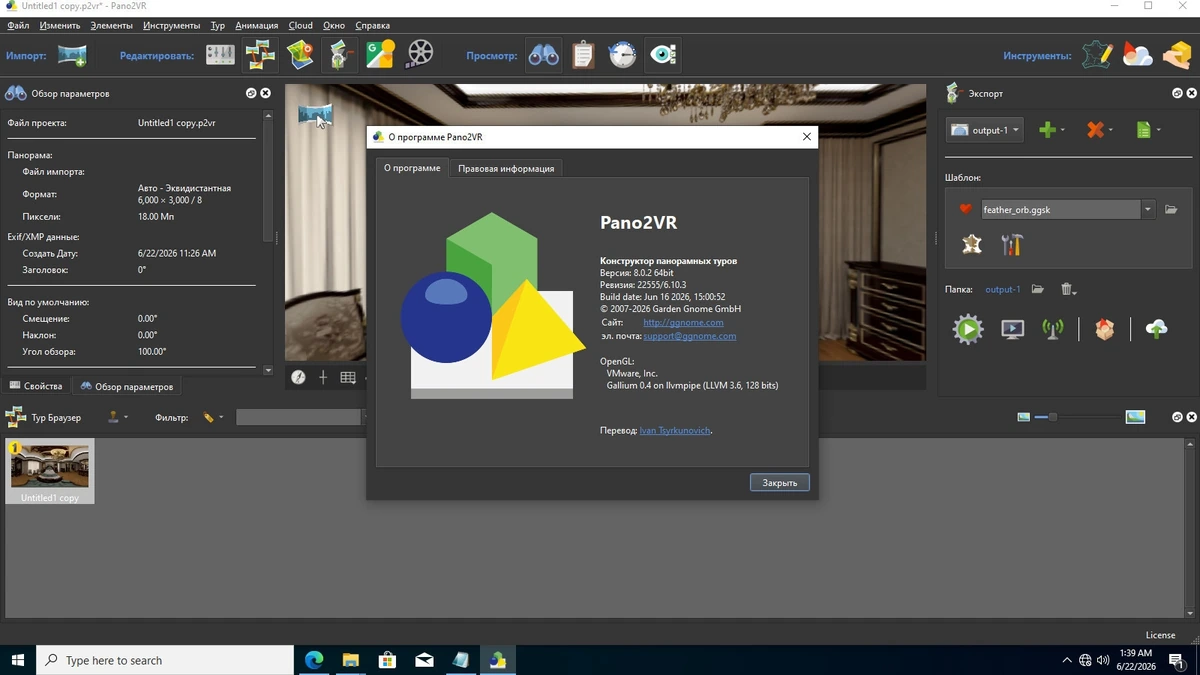Click the edit skin cowhide icon
1200x675 pixels.
point(972,244)
